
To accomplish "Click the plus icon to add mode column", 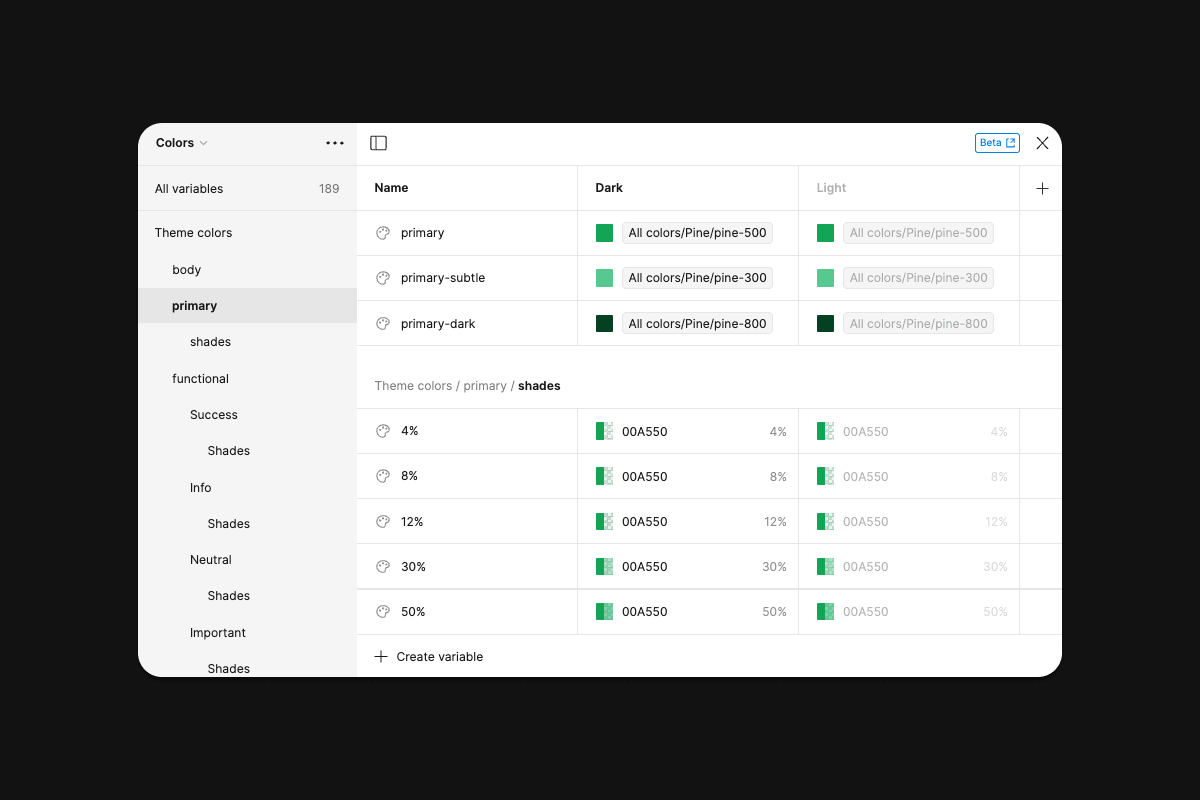I will coord(1042,188).
